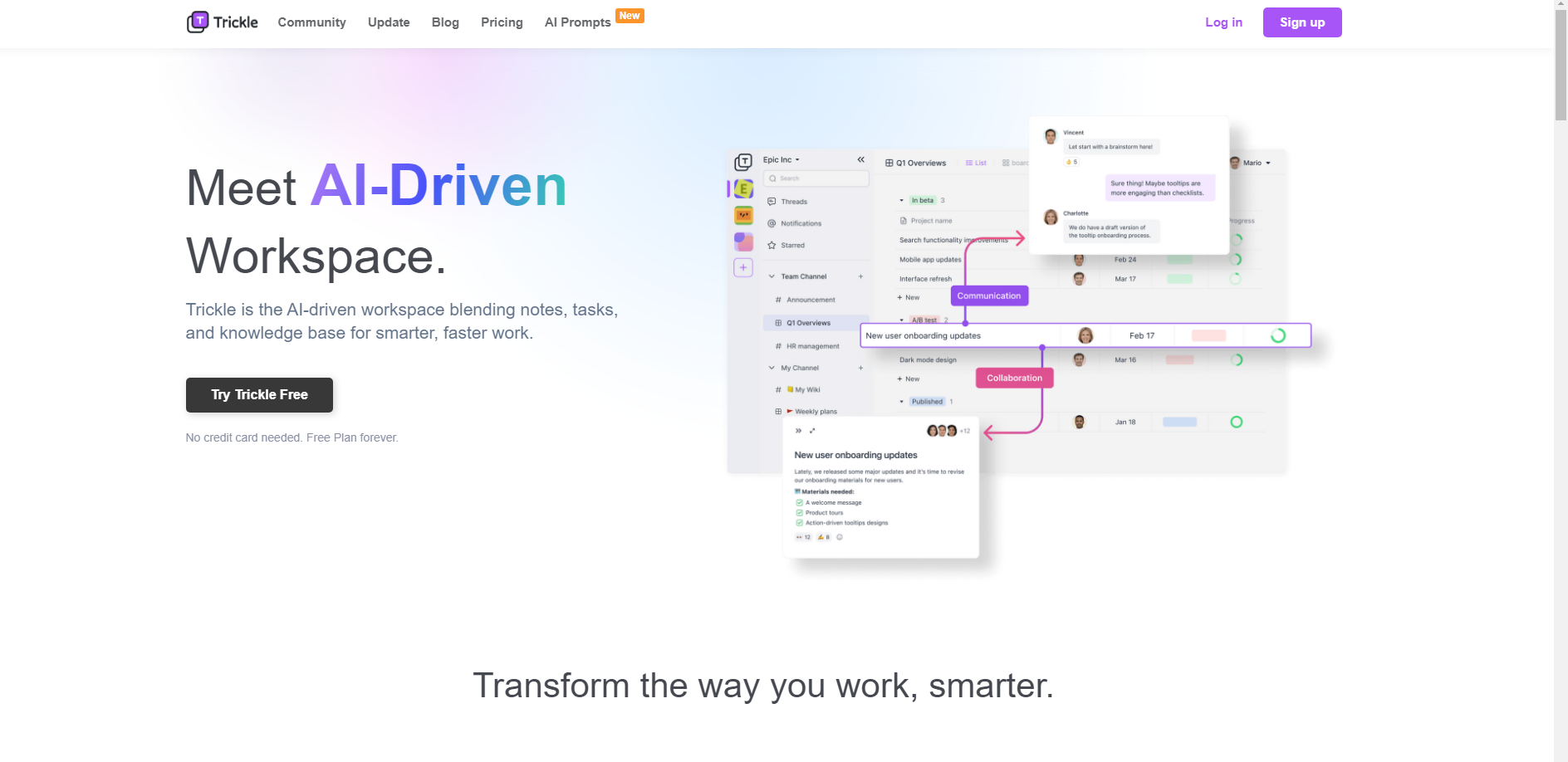Collapse the Team Channel section
The width and height of the screenshot is (1568, 762).
pyautogui.click(x=772, y=276)
